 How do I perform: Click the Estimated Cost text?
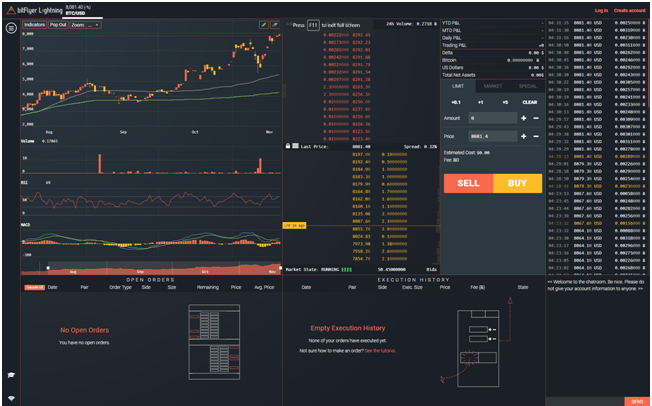pos(467,153)
